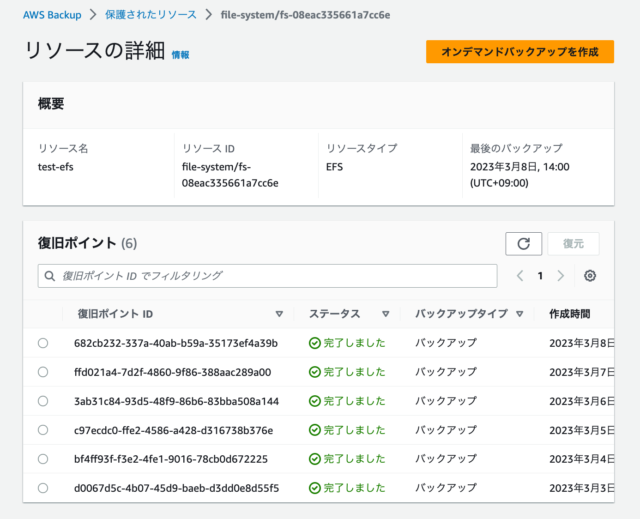Click page number 1 in pagination

coord(540,276)
